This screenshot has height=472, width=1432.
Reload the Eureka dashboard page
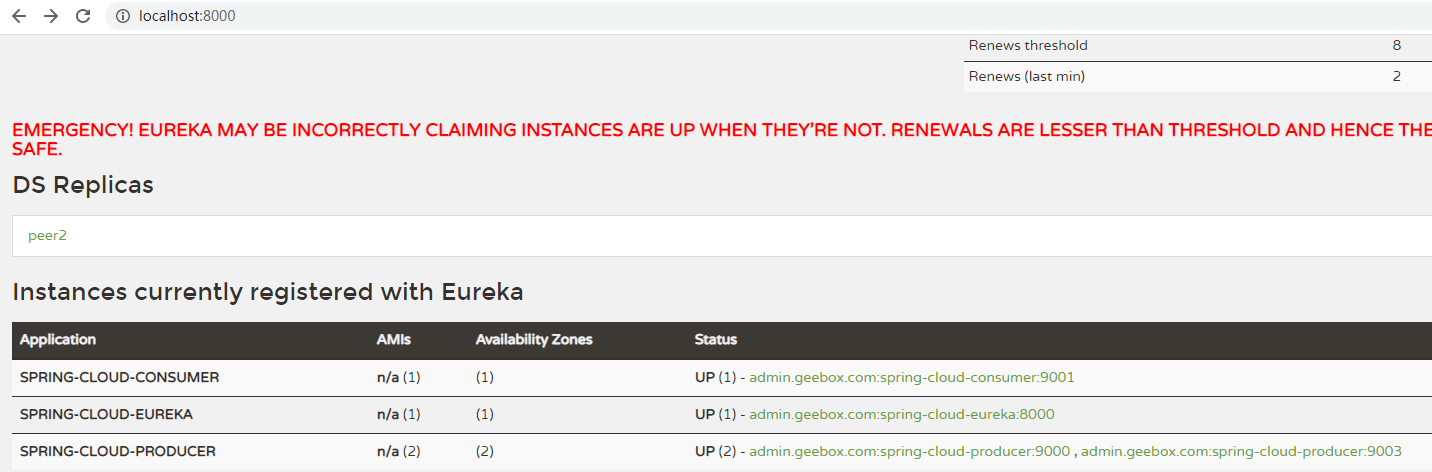[83, 16]
